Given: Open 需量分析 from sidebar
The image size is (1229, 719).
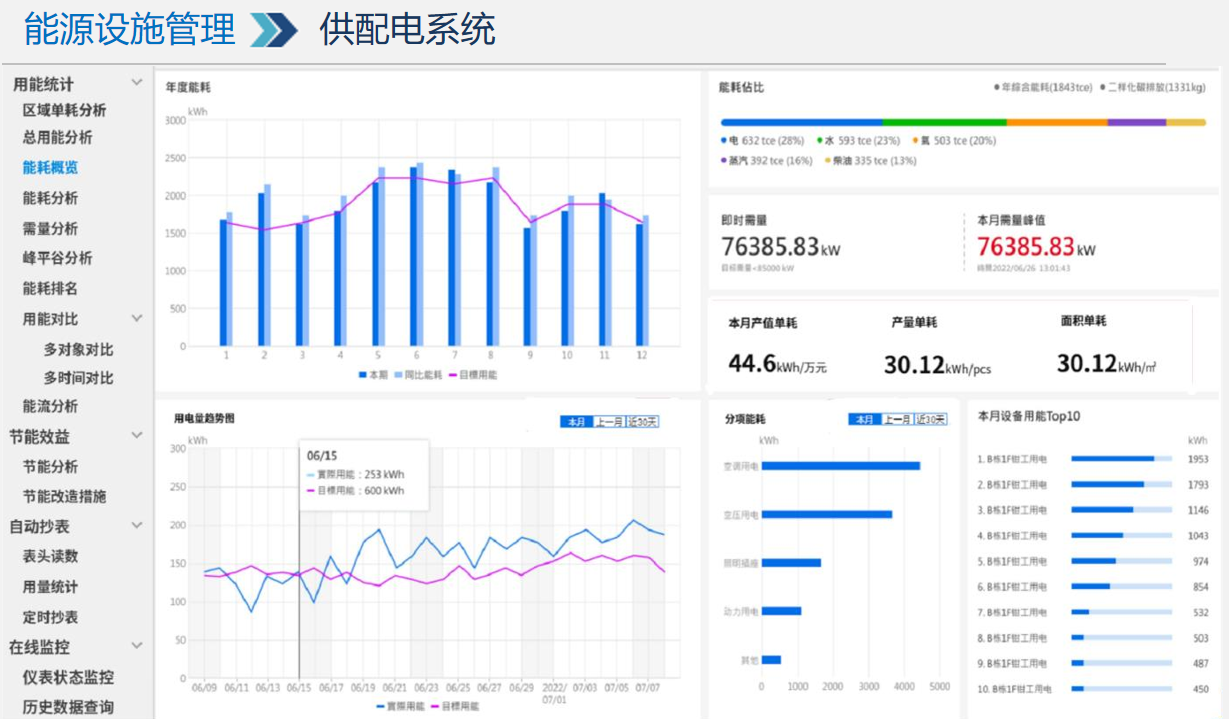Looking at the screenshot, I should 51,228.
